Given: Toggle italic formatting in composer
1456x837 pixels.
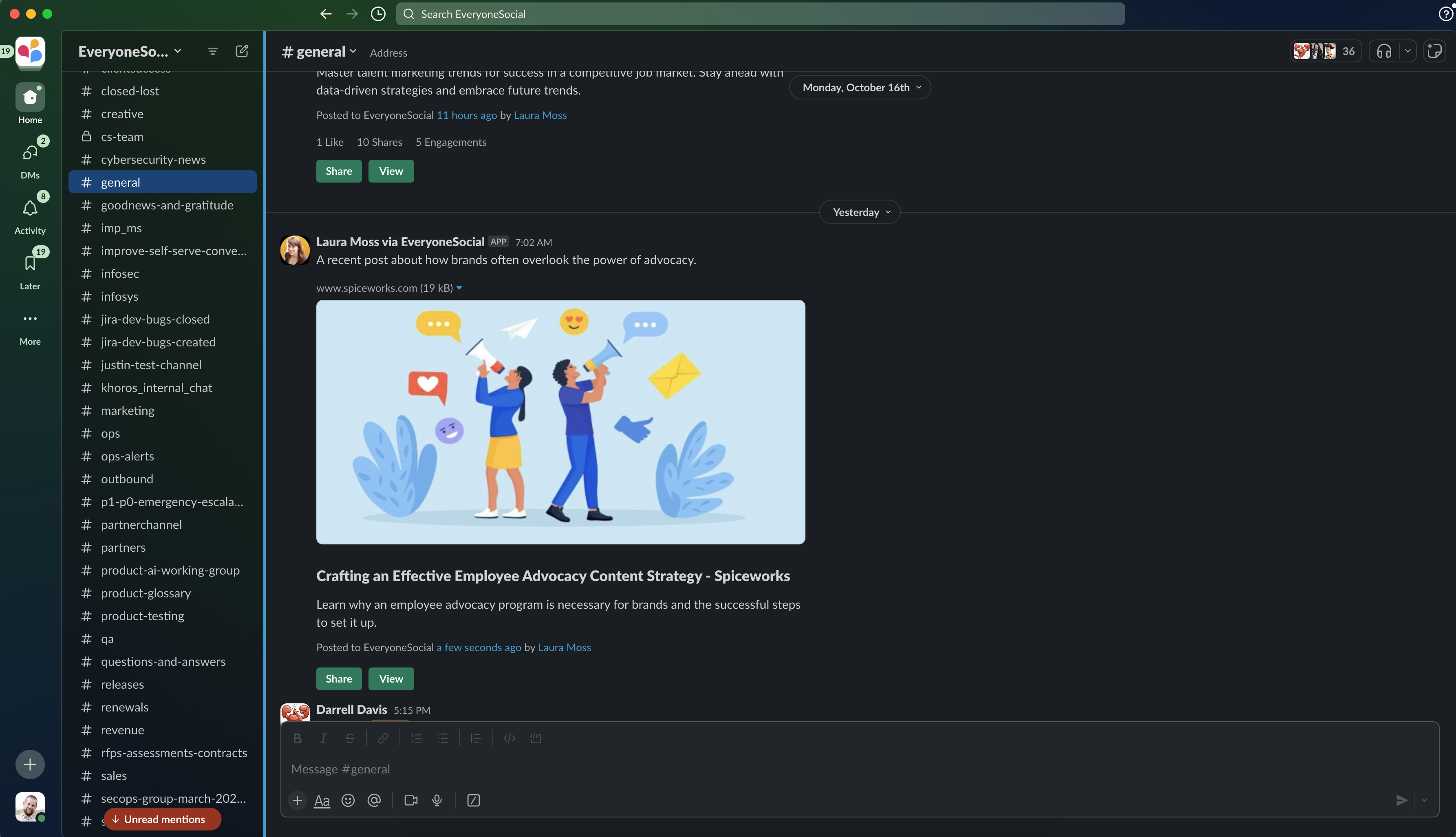Looking at the screenshot, I should (x=323, y=738).
